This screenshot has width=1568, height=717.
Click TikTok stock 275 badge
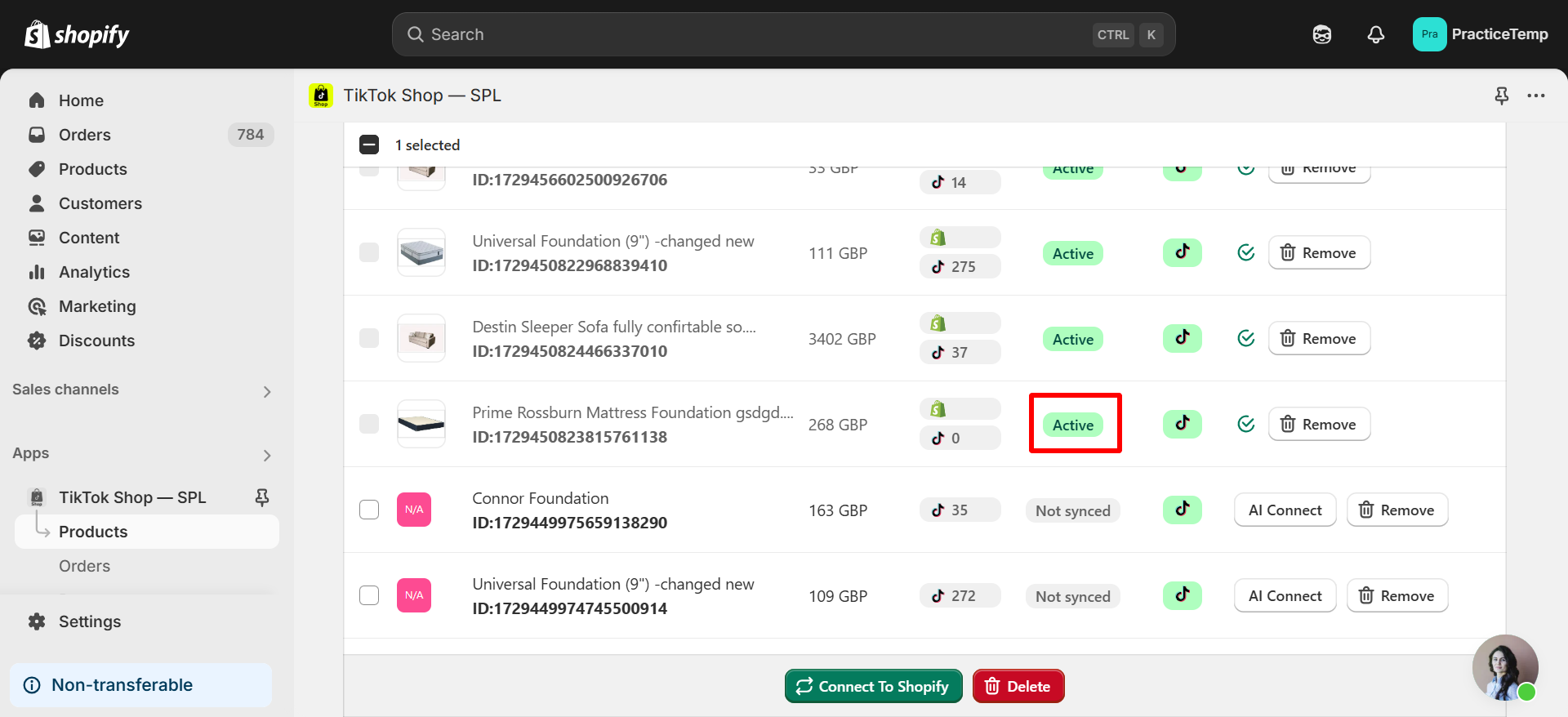pyautogui.click(x=960, y=266)
